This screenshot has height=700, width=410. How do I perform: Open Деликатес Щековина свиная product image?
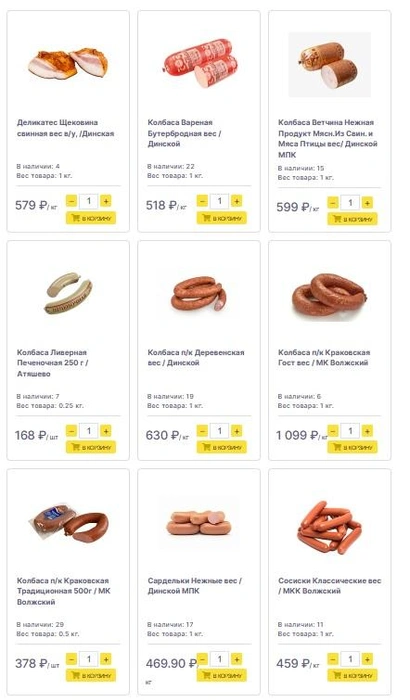point(68,64)
